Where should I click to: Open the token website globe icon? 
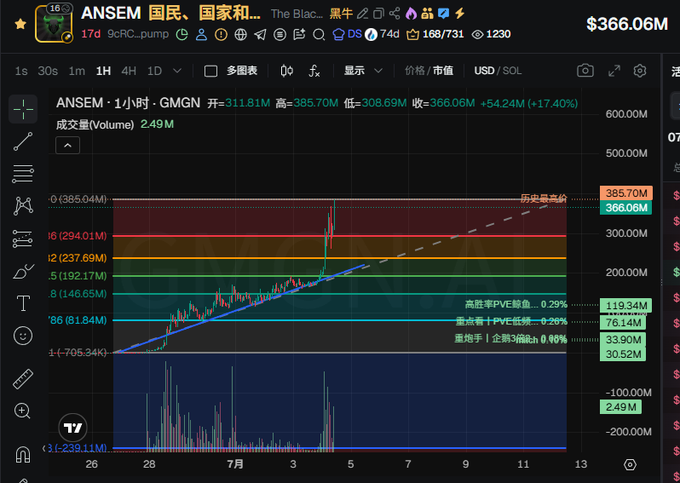point(241,34)
